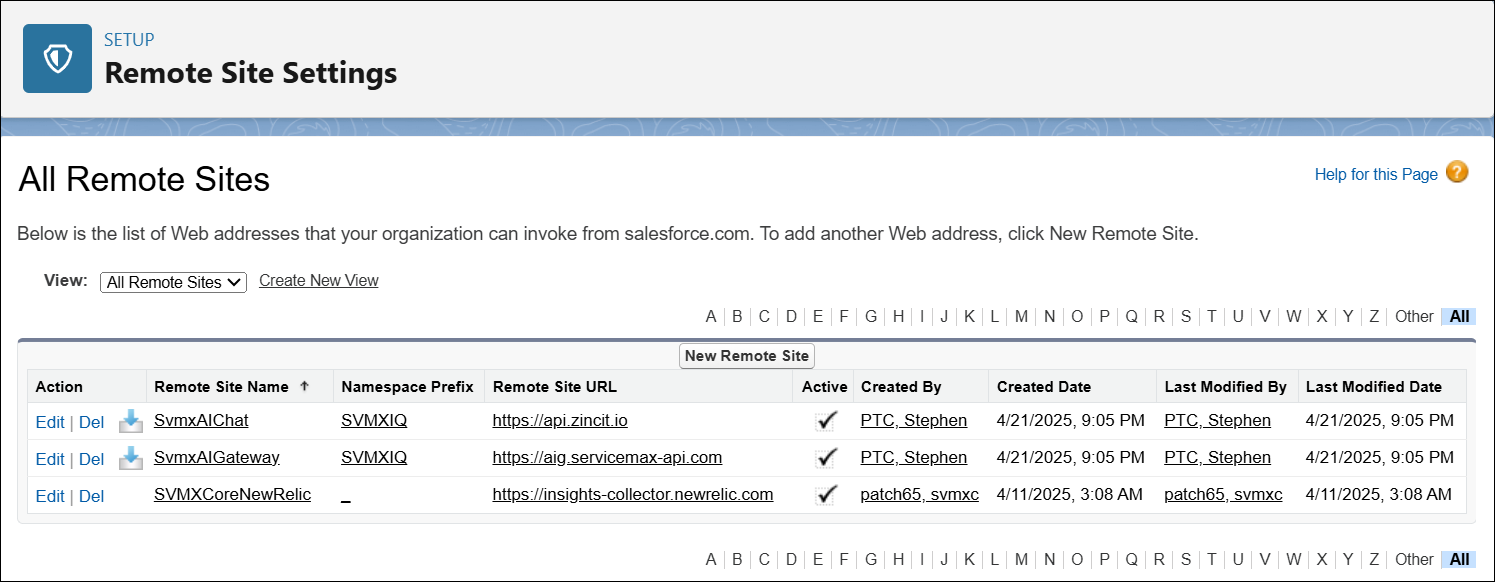Sort by Remote Site Name column header

click(221, 387)
